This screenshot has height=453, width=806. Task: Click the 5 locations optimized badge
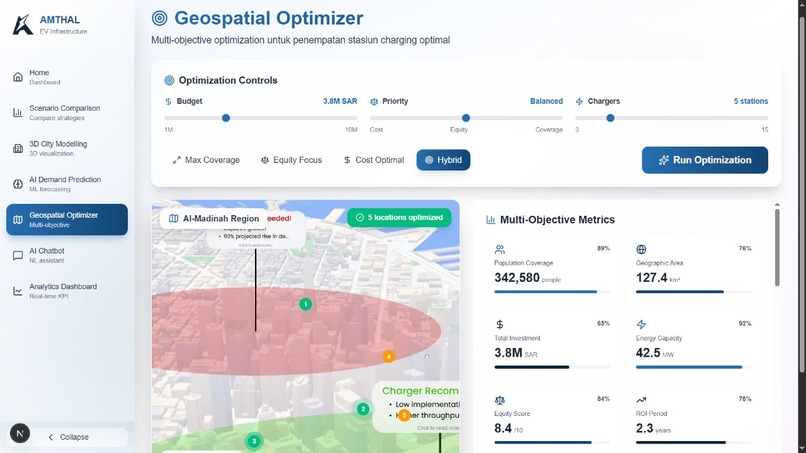[399, 218]
